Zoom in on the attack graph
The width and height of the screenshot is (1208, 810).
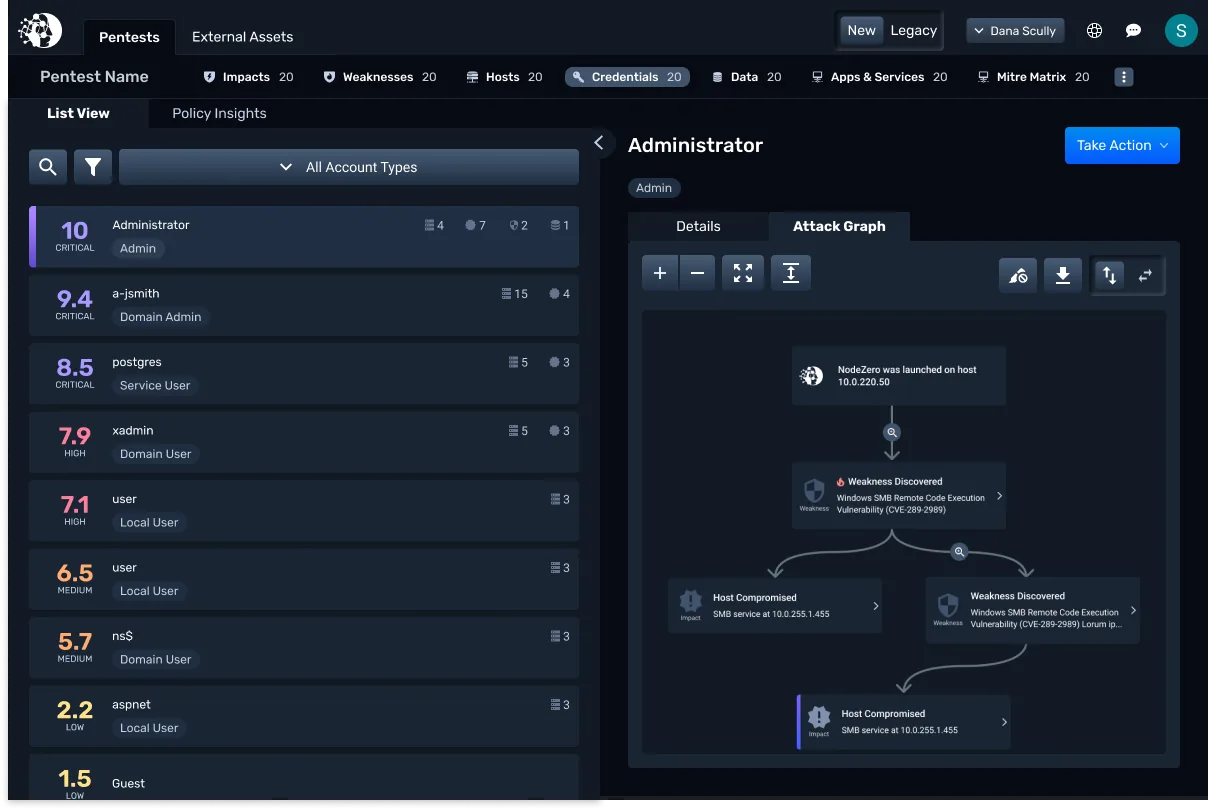pos(660,273)
